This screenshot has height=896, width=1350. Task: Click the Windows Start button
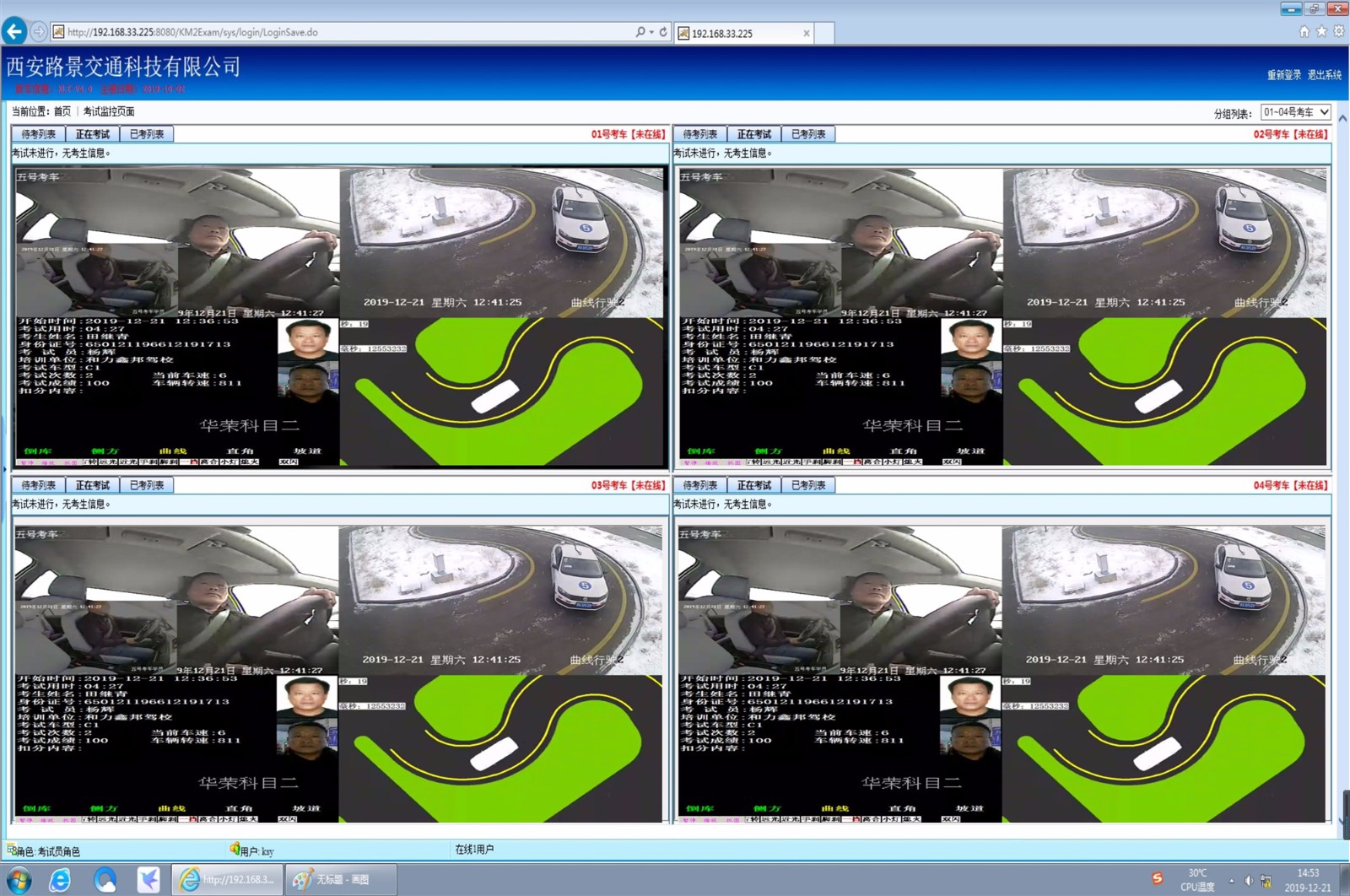[18, 880]
